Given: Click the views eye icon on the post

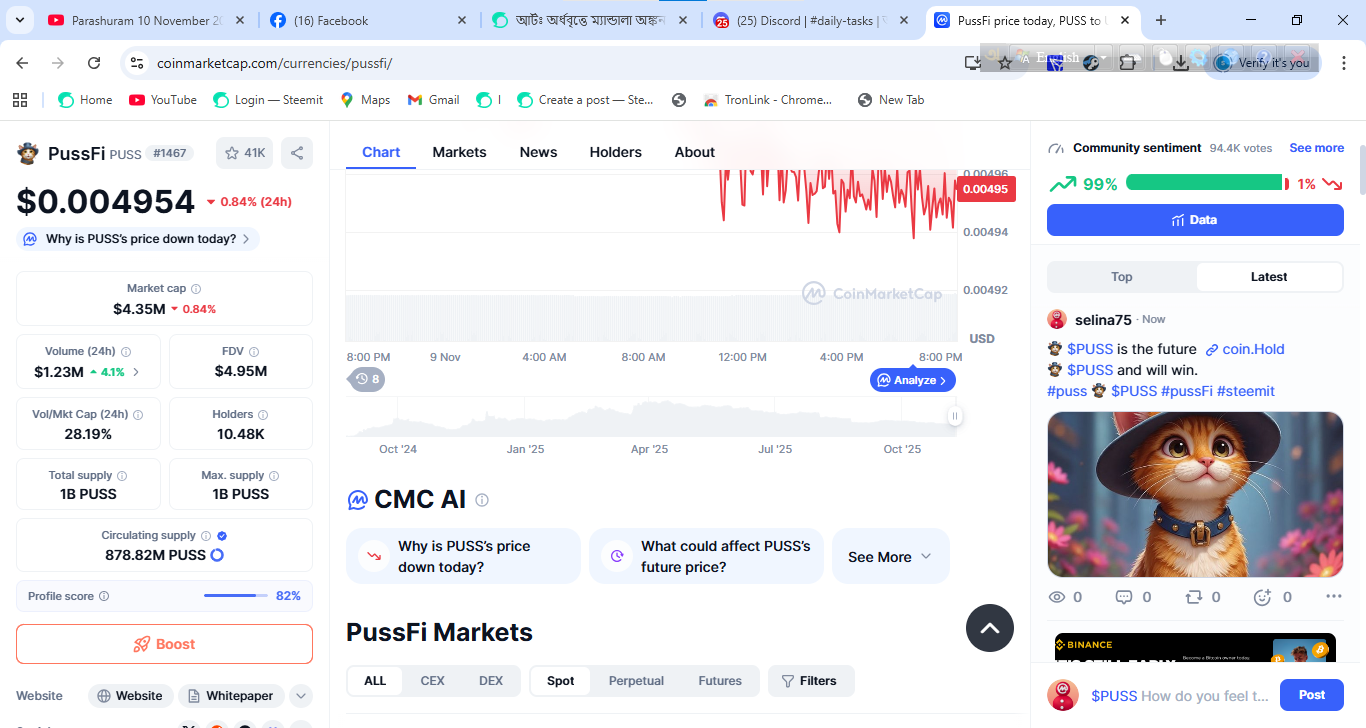Looking at the screenshot, I should [x=1057, y=597].
